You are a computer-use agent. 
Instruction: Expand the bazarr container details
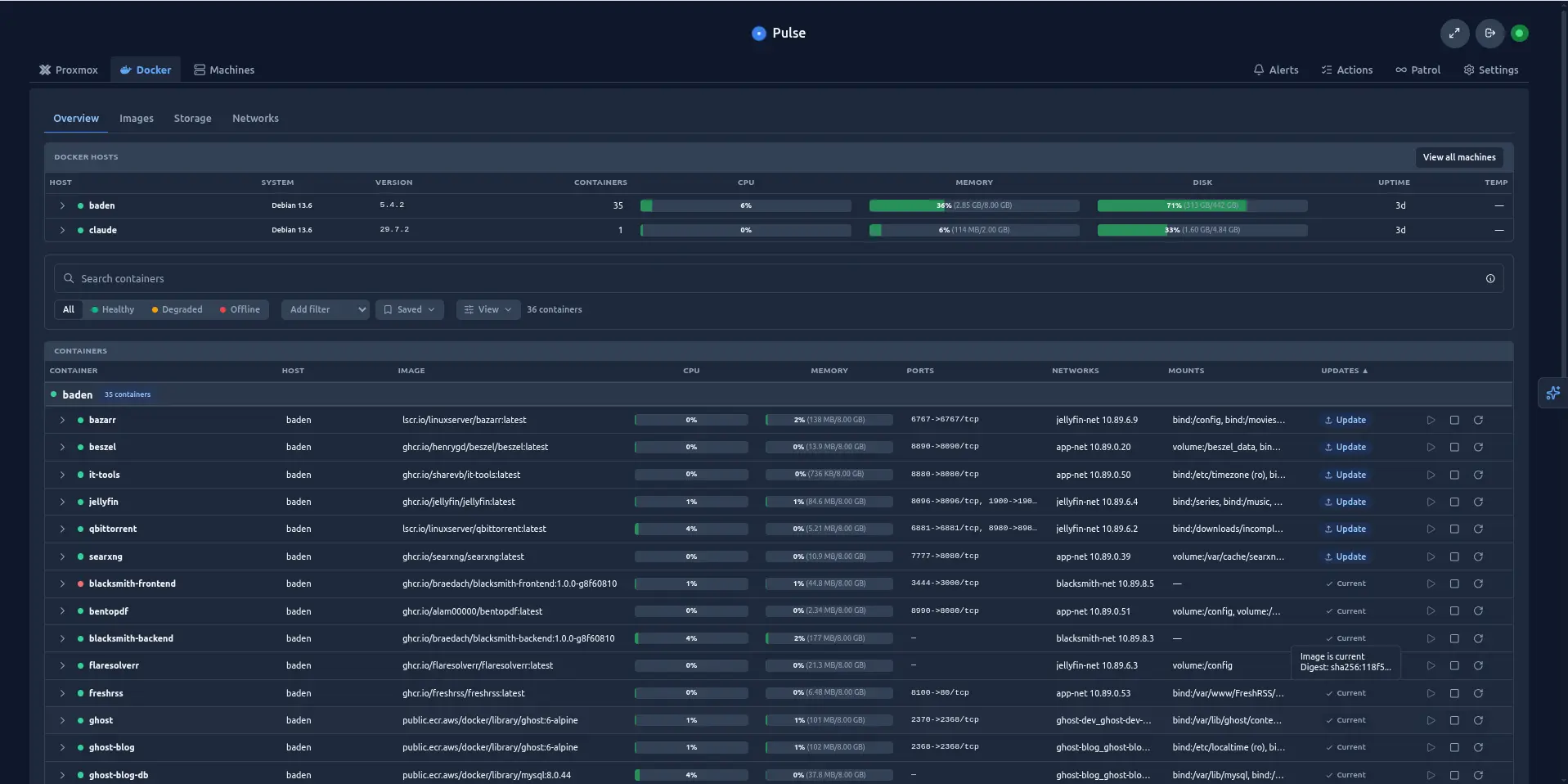point(62,421)
